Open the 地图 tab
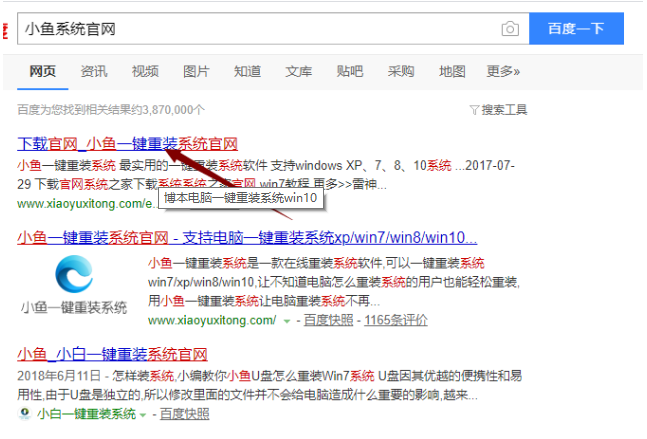The width and height of the screenshot is (647, 439). click(x=451, y=72)
